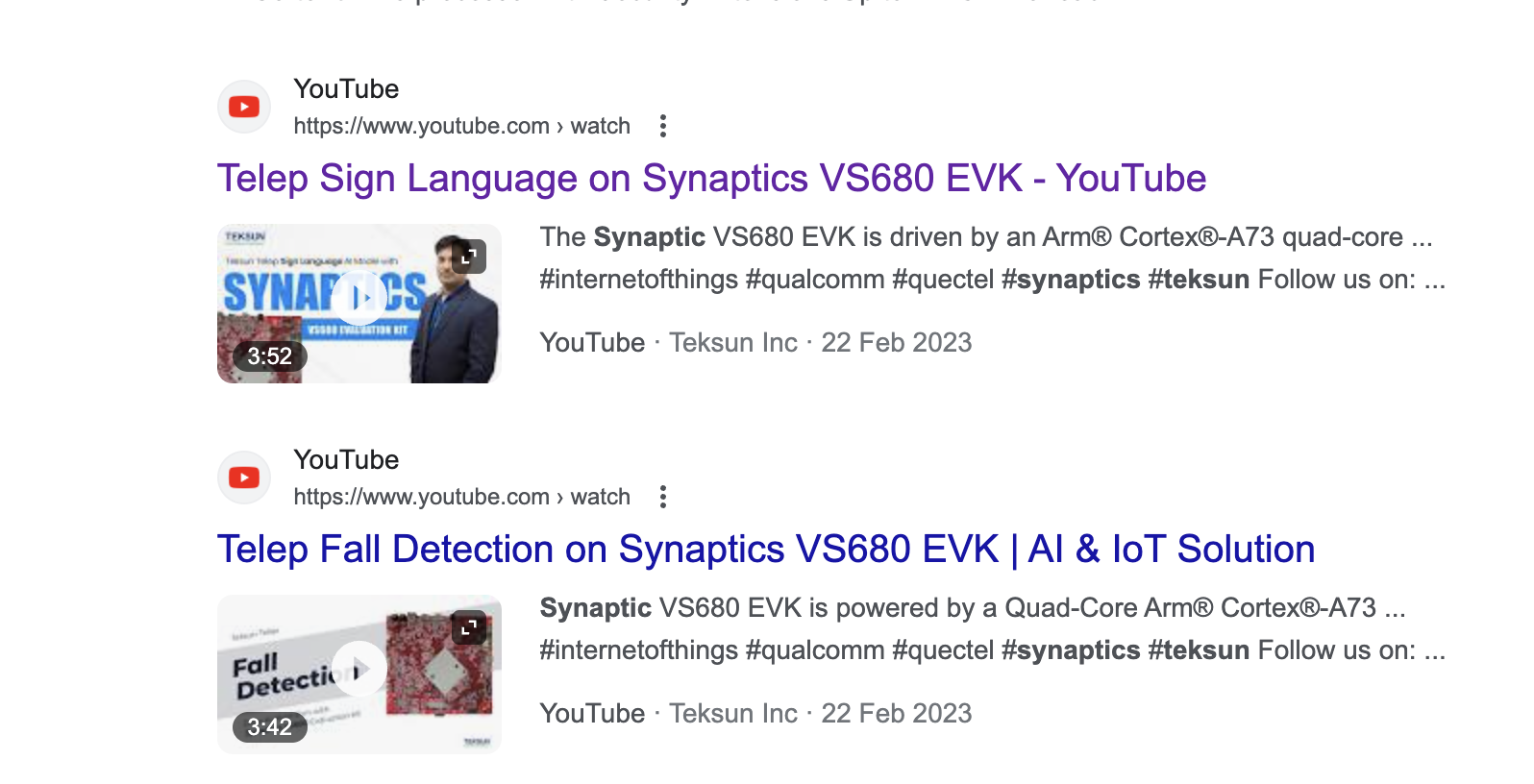1534x784 pixels.
Task: Open three-dot options menu for Sign Language result
Action: [663, 126]
